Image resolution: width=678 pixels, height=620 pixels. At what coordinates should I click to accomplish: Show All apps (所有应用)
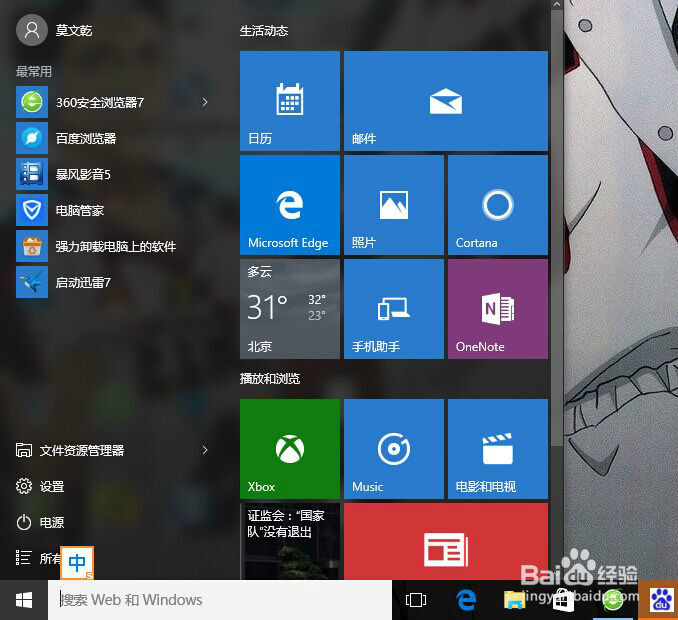tap(37, 558)
